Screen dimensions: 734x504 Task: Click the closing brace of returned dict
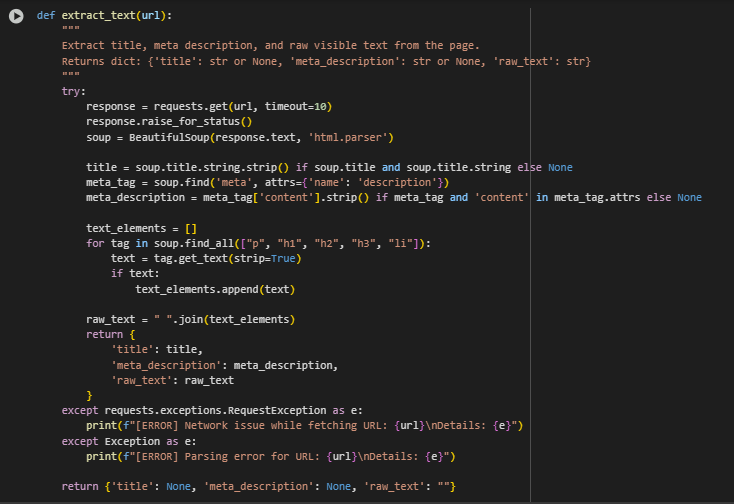89,396
